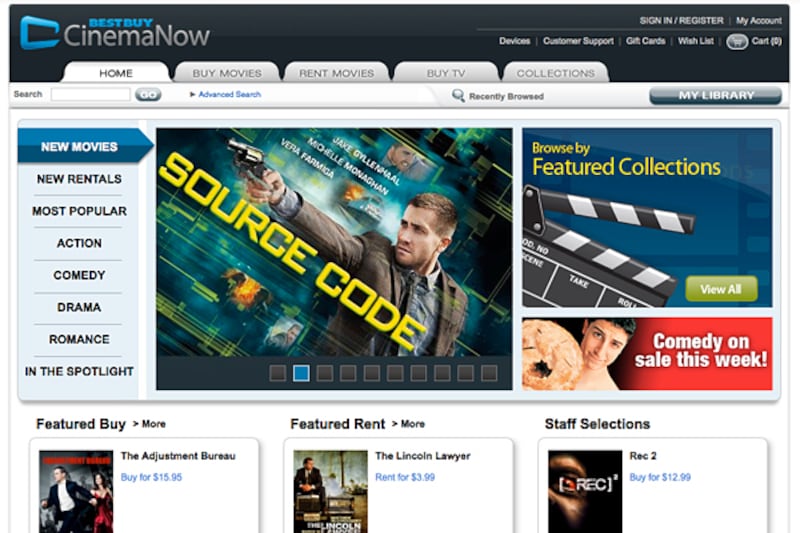Open the Home tab
This screenshot has height=533, width=800.
[116, 72]
